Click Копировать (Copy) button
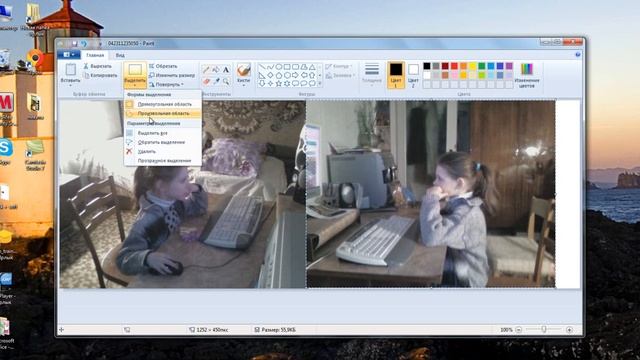Viewport: 640px width, 360px height. tap(100, 76)
